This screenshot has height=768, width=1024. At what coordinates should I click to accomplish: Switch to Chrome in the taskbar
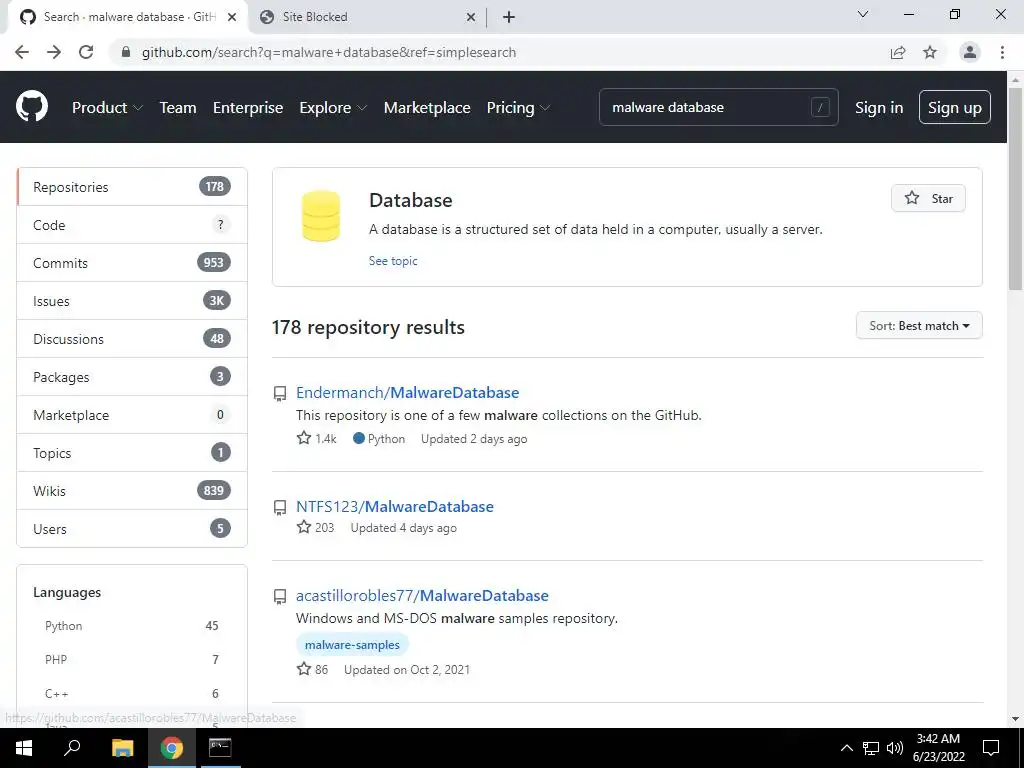pyautogui.click(x=172, y=748)
